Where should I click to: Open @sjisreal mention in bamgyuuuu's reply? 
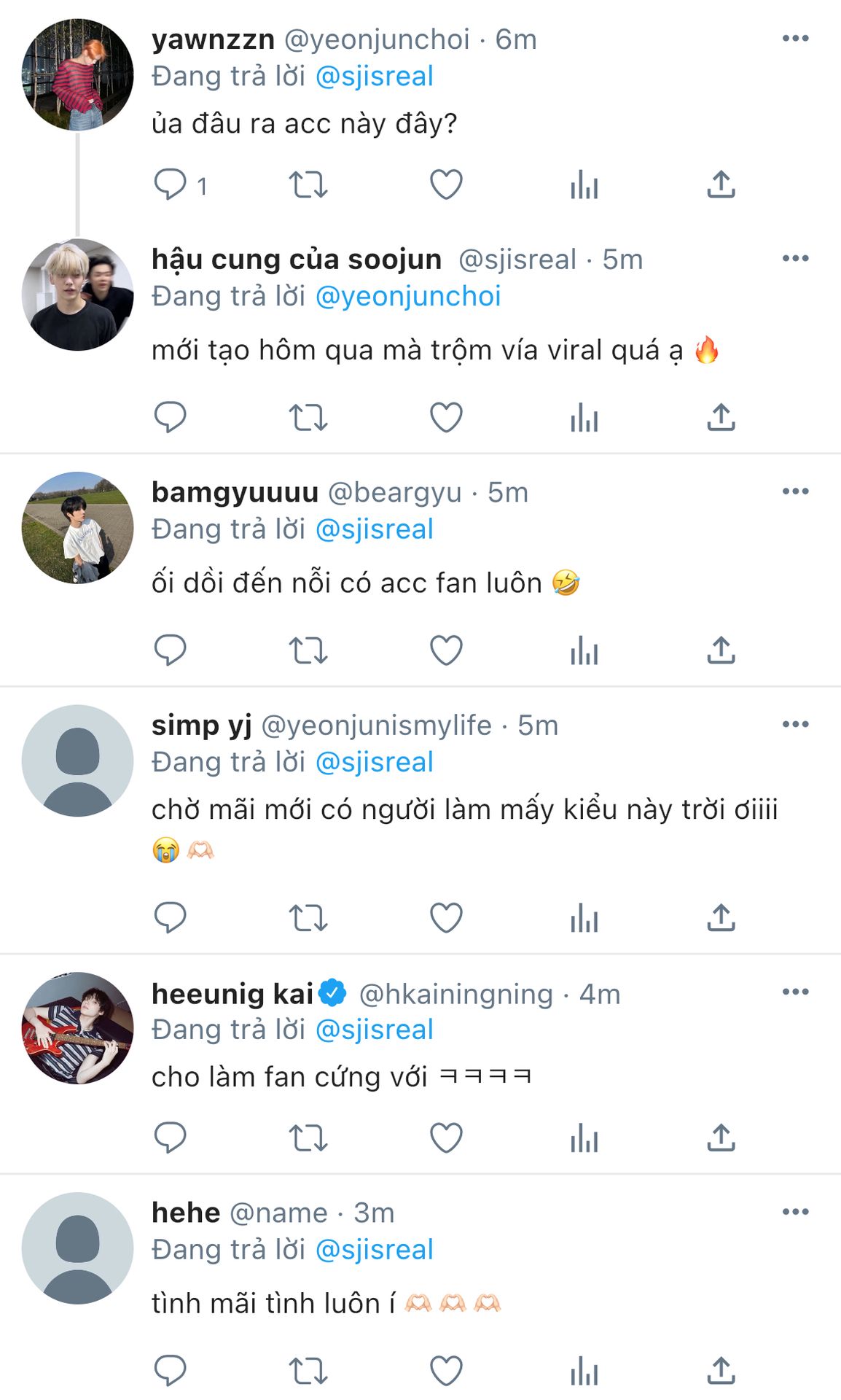pyautogui.click(x=374, y=529)
